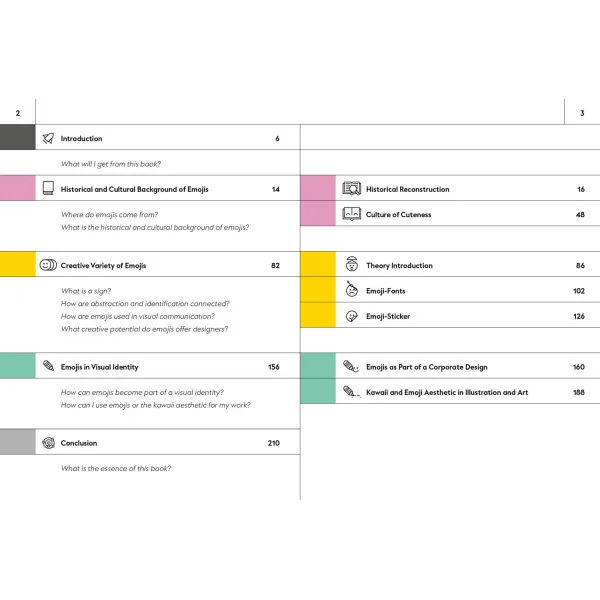Select the Emoji-Fonts chapter title
This screenshot has width=600, height=600.
pyautogui.click(x=385, y=291)
